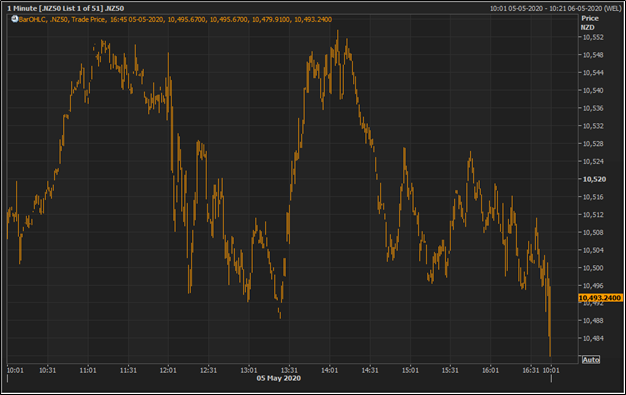Click the 13:31 time axis label
This screenshot has height=395, width=626.
(289, 370)
